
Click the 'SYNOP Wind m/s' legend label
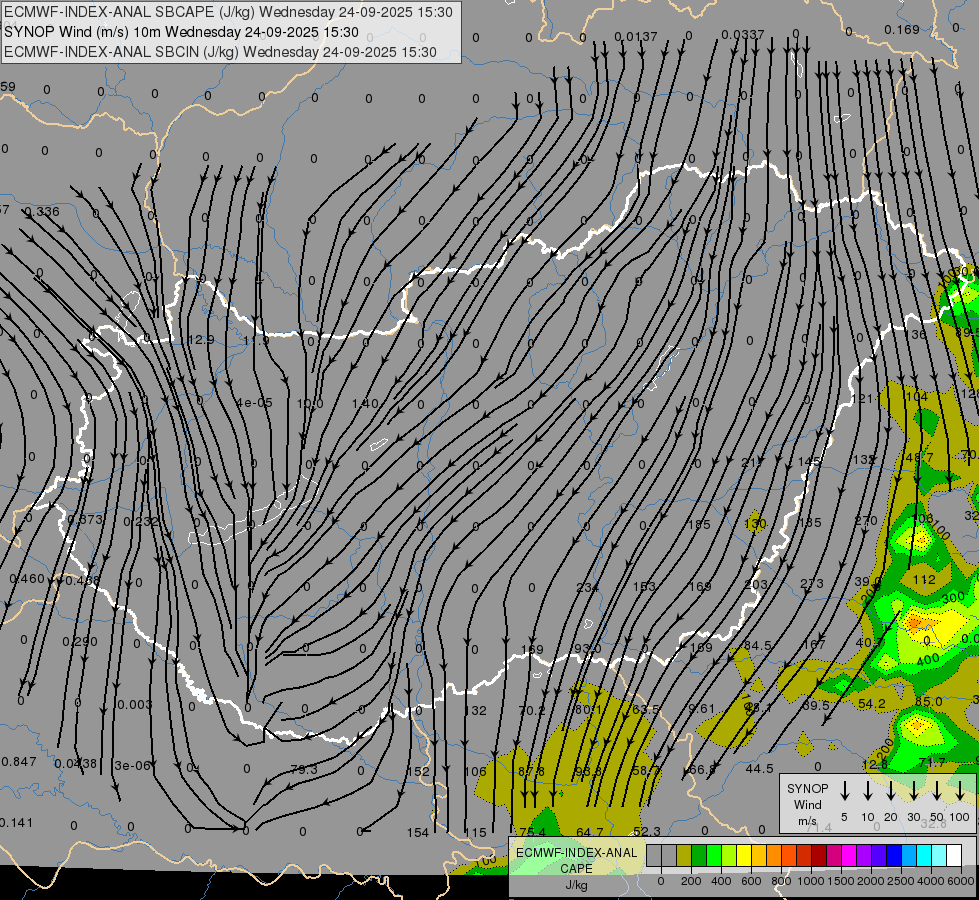pyautogui.click(x=807, y=804)
